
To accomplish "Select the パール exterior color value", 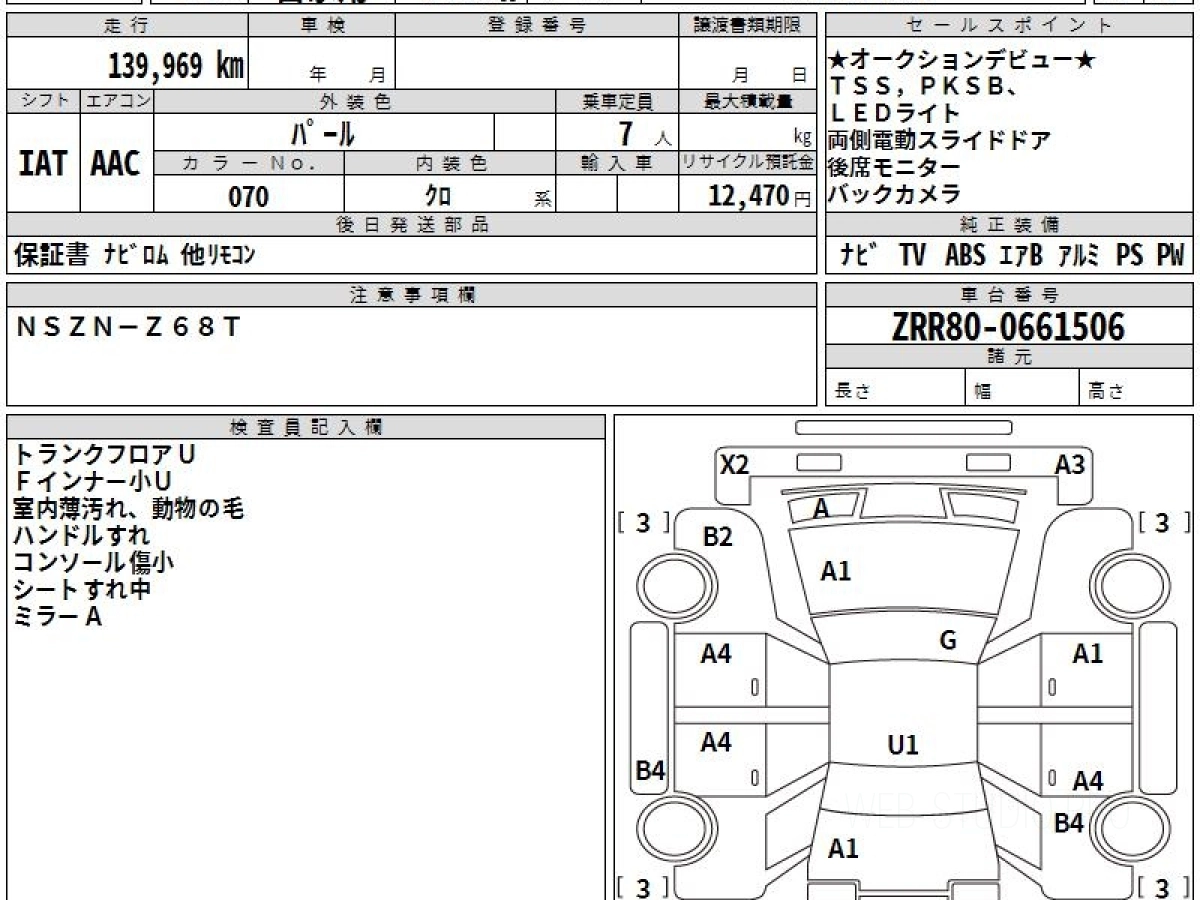I will [323, 132].
